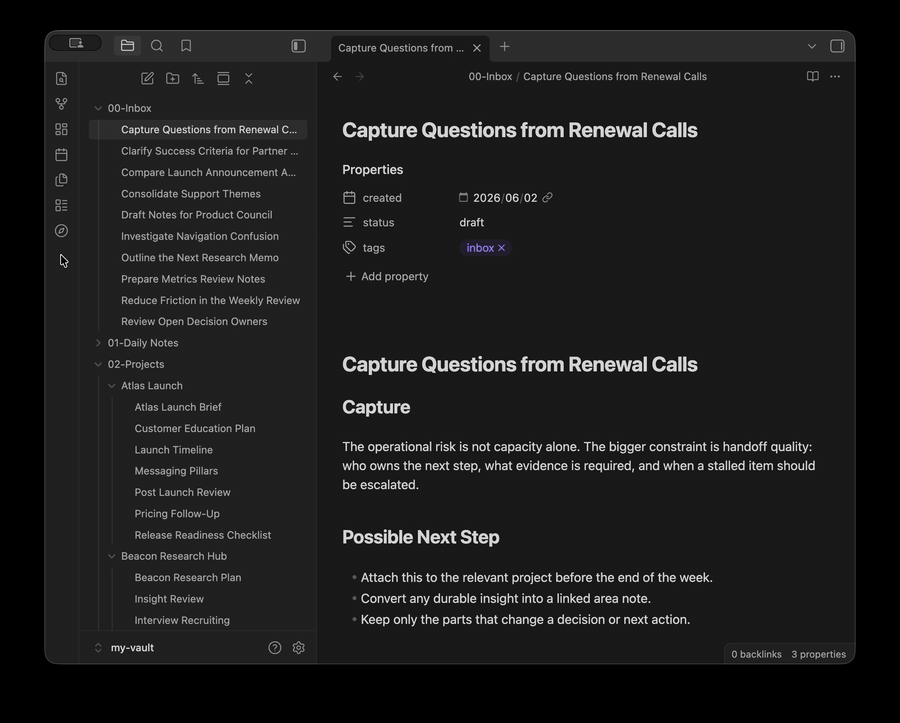Open command palette ribbon icon

pos(61,205)
